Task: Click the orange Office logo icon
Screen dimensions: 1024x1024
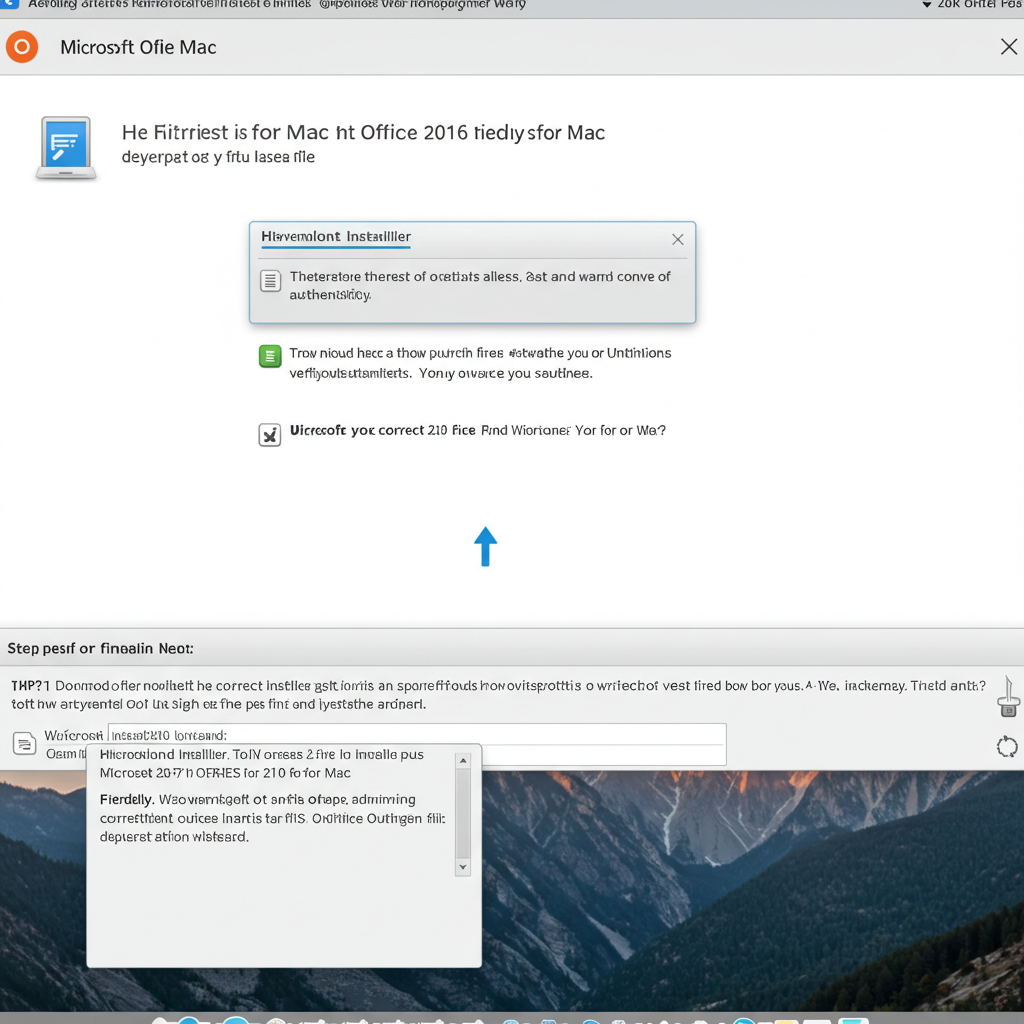Action: 22,47
